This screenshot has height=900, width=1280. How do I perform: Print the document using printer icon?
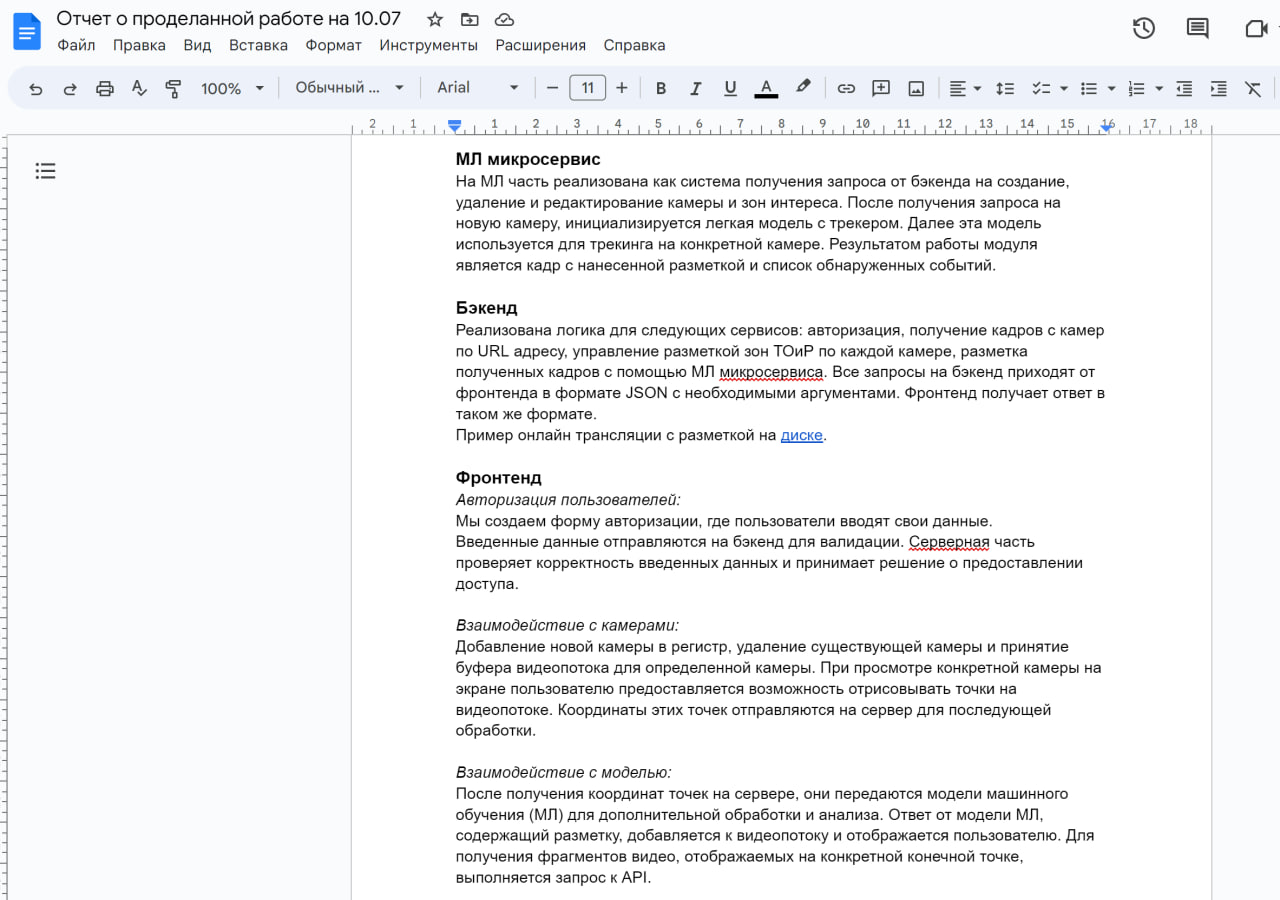tap(105, 89)
